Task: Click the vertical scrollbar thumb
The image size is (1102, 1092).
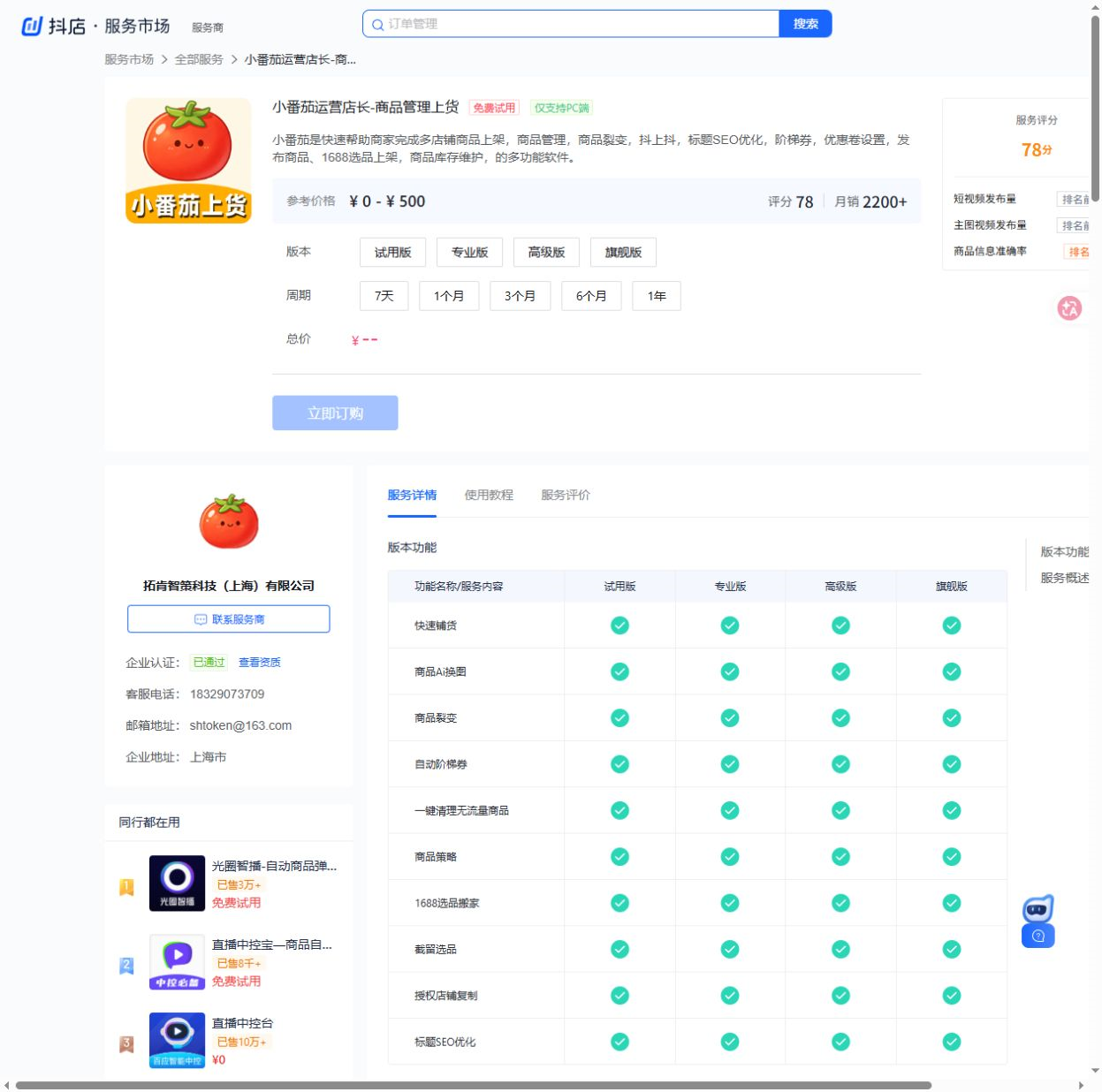Action: click(1096, 108)
